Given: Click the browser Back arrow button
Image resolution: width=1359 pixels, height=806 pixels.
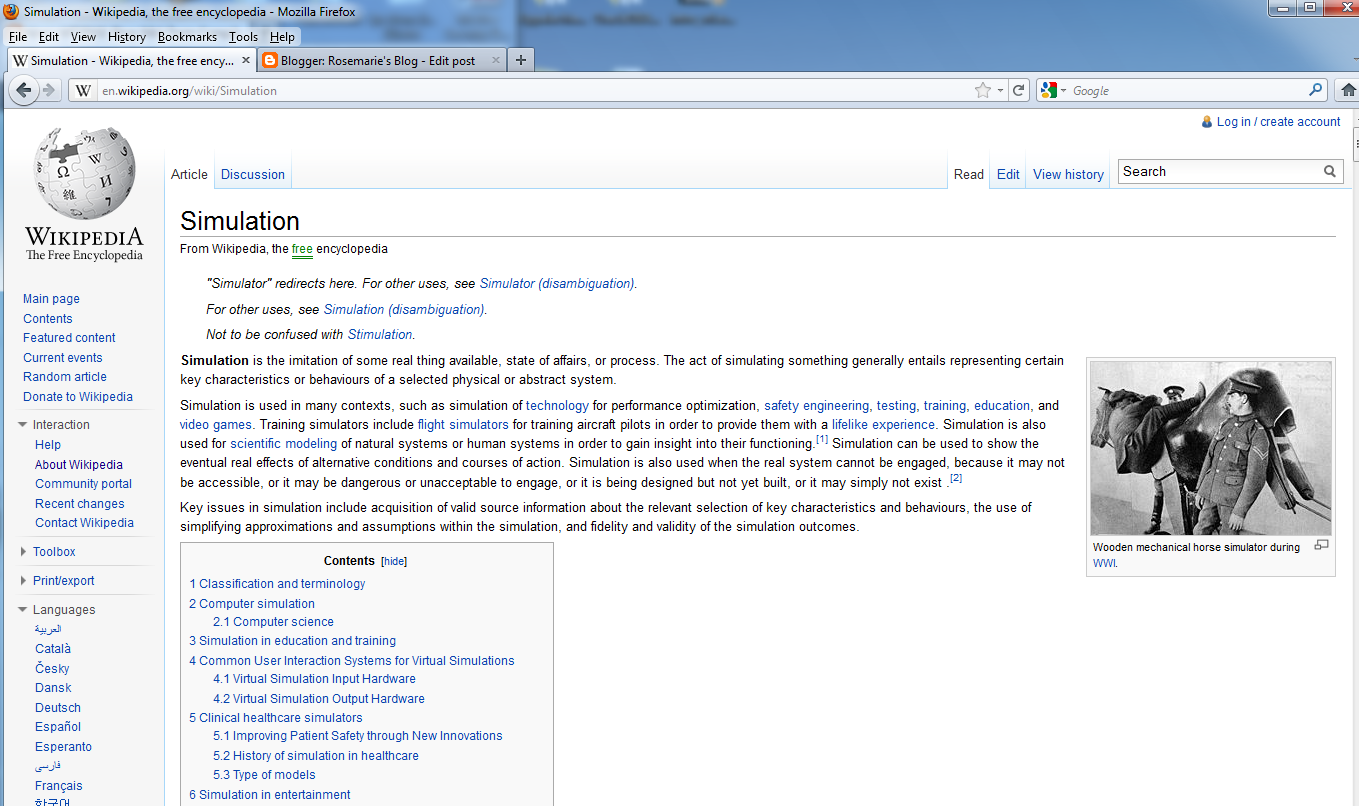Looking at the screenshot, I should (x=24, y=90).
